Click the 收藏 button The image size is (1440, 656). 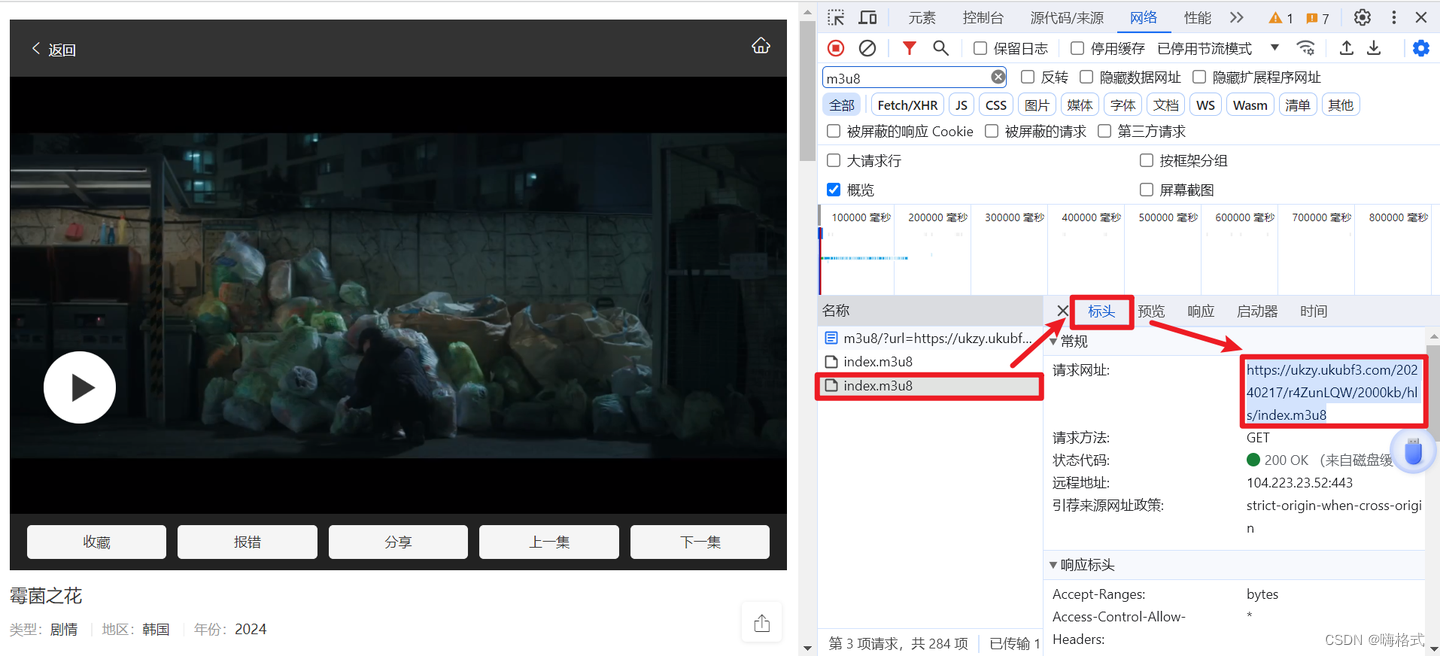click(x=97, y=542)
